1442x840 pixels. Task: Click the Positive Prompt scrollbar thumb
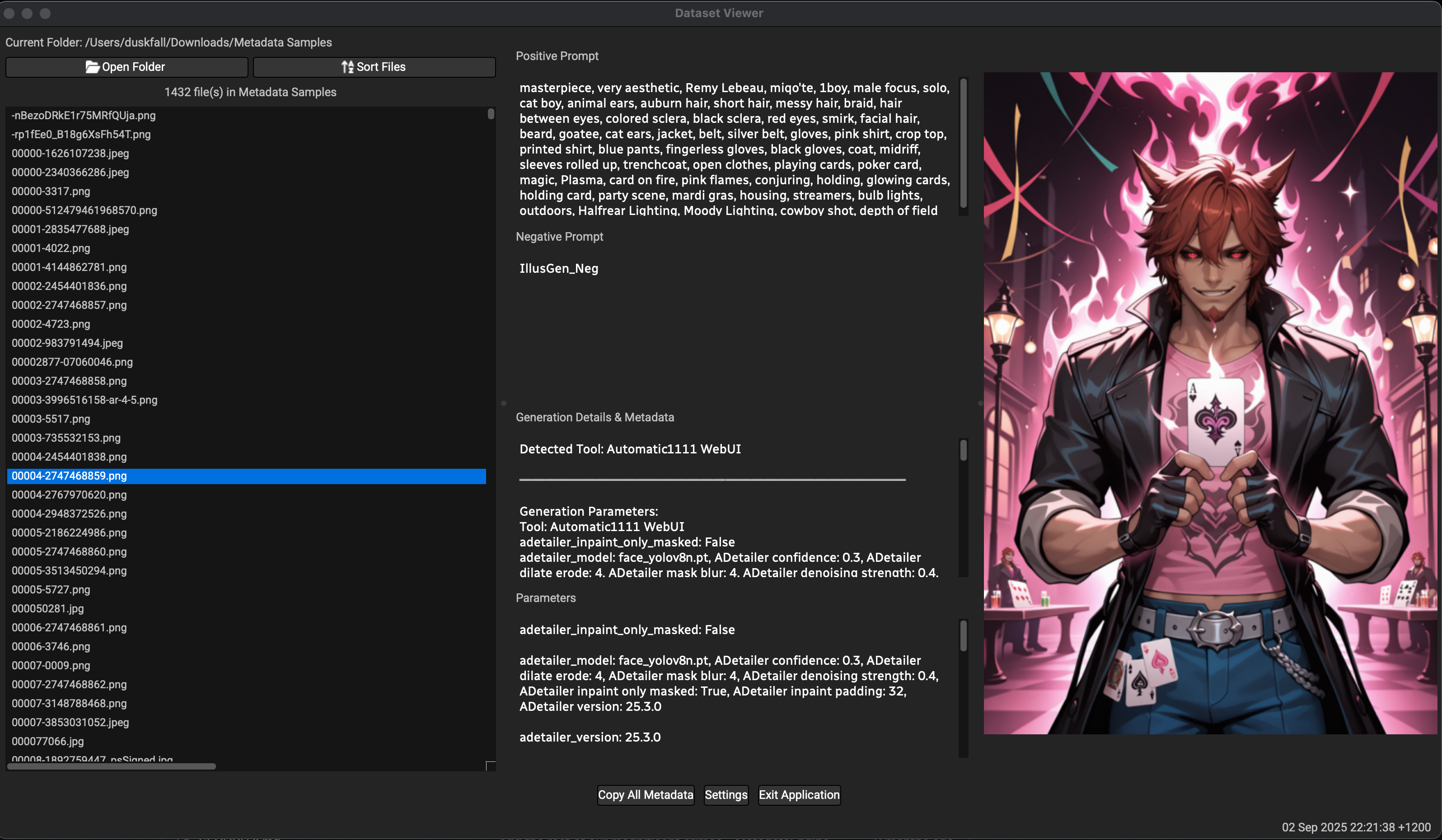click(x=963, y=143)
